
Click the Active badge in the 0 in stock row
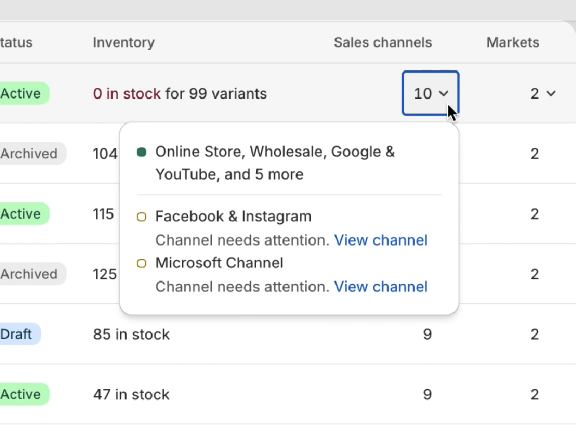click(x=24, y=93)
